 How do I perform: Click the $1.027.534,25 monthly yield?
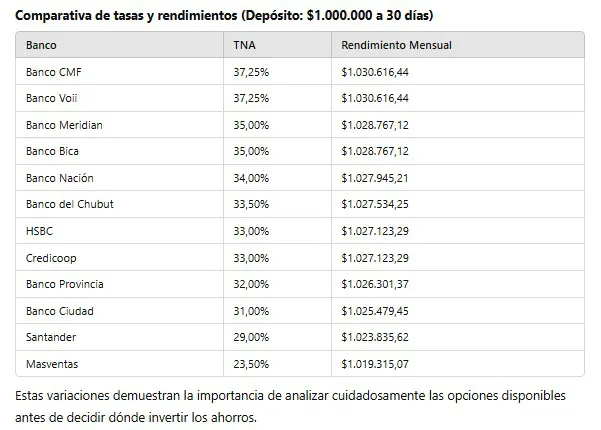pos(381,204)
